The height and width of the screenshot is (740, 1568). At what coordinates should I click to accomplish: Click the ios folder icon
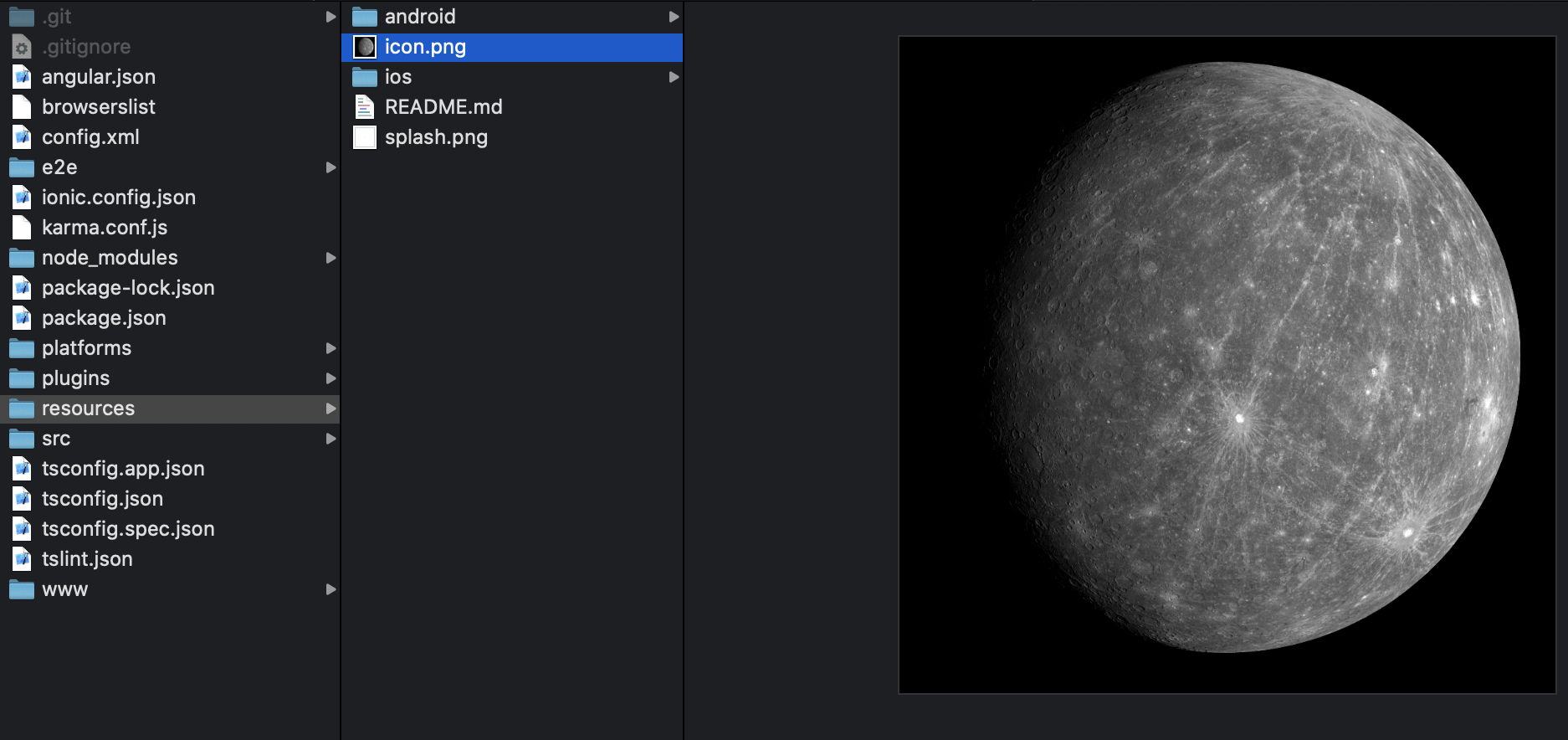[x=364, y=77]
